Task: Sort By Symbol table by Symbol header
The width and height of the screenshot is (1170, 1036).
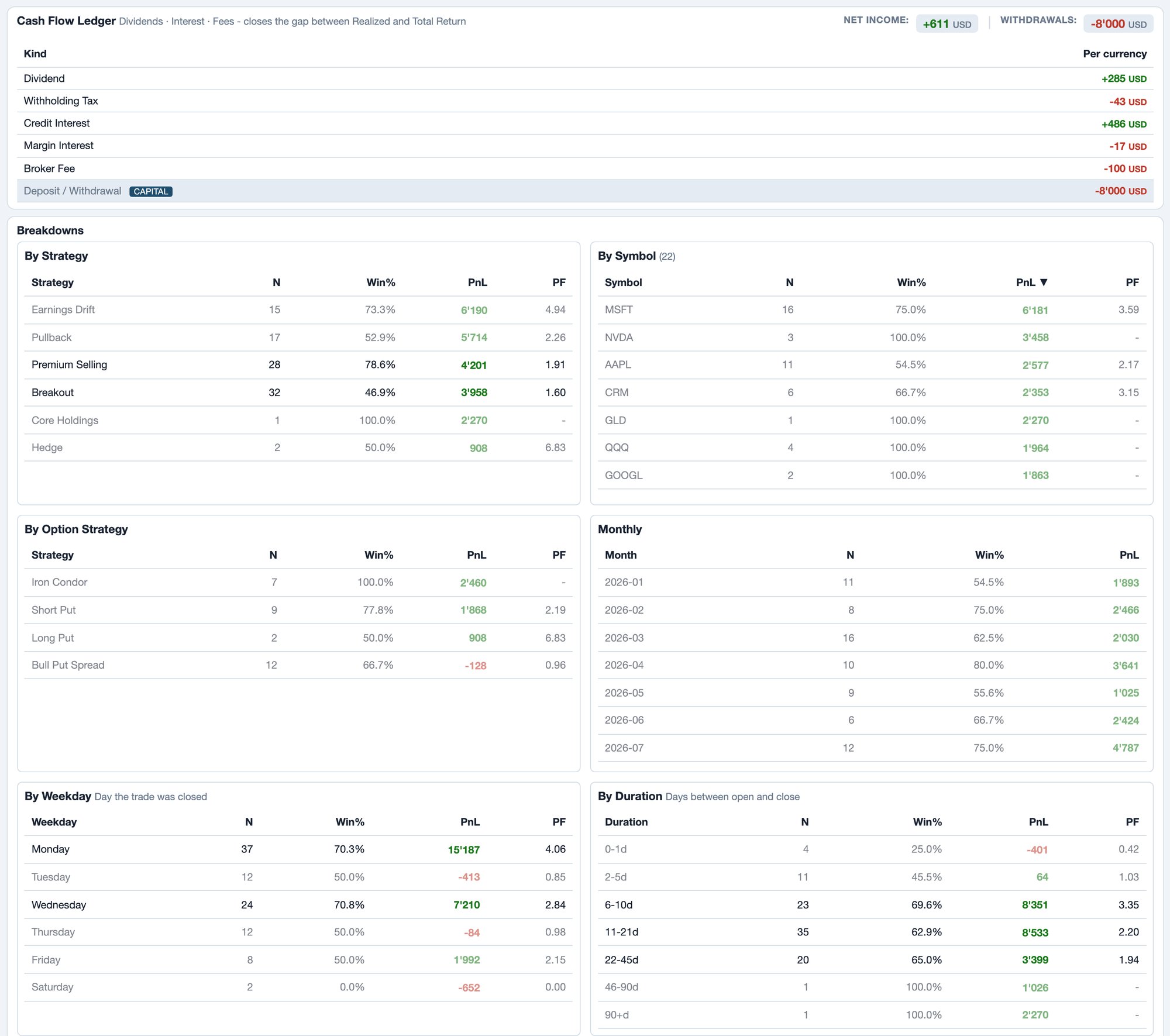Action: click(623, 283)
